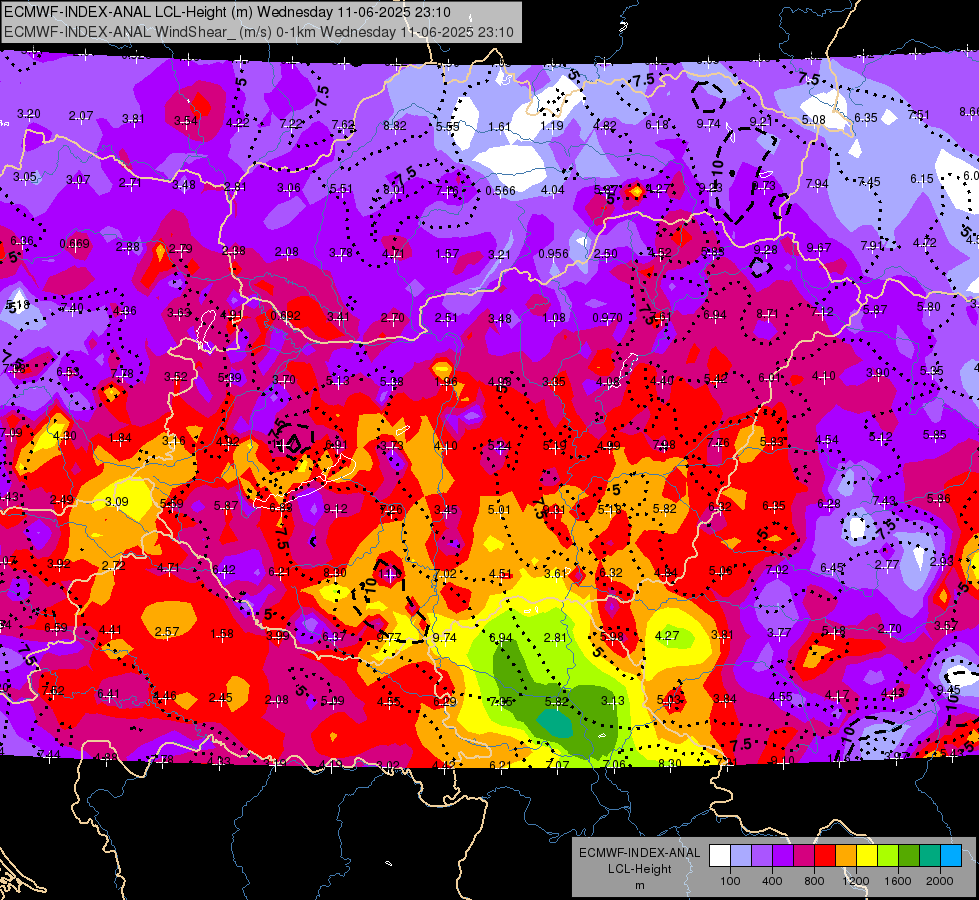Screen dimensions: 979x900
Task: Select the bright blue legend swatch
Action: point(951,856)
